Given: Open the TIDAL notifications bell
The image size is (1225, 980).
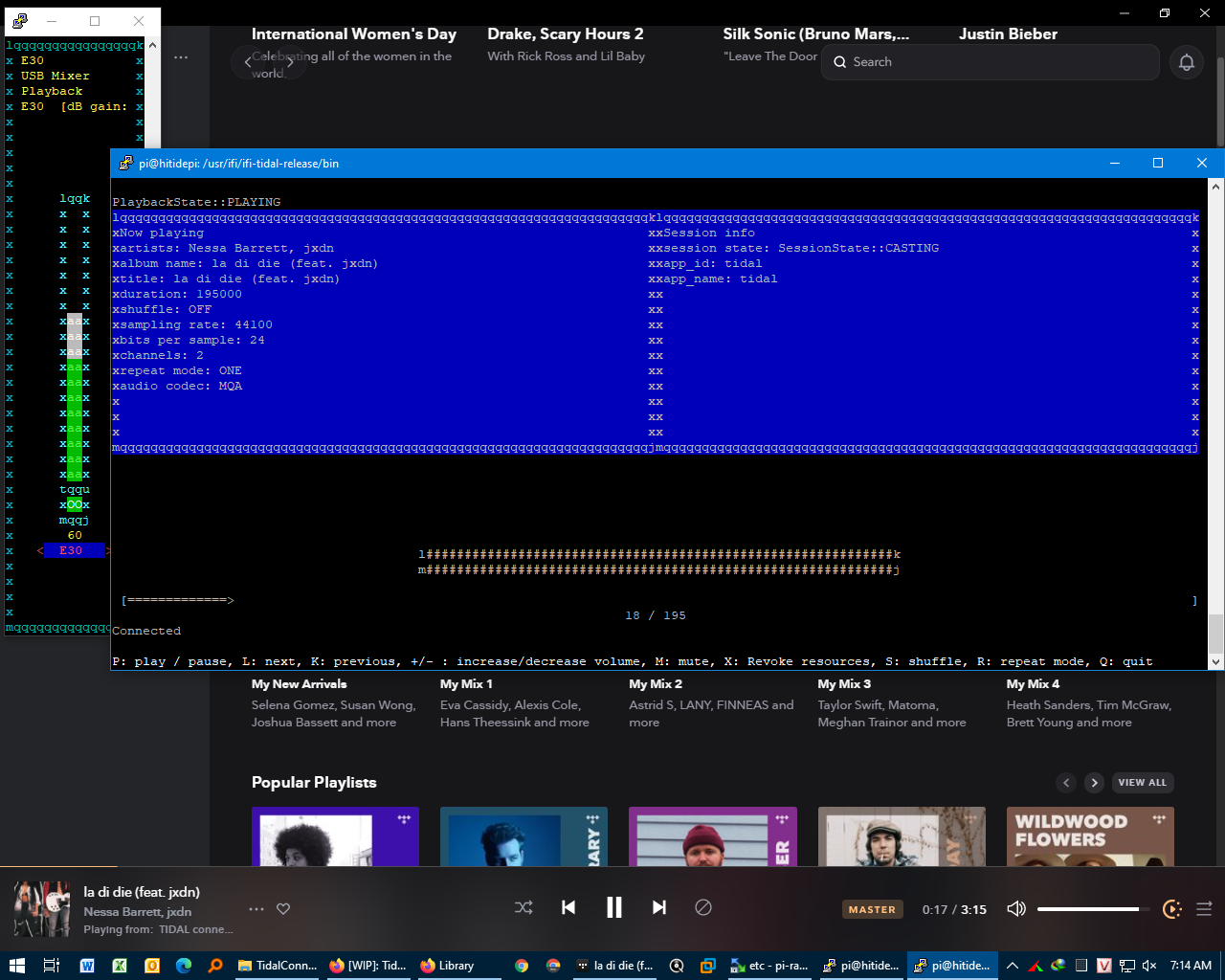Looking at the screenshot, I should click(1187, 62).
